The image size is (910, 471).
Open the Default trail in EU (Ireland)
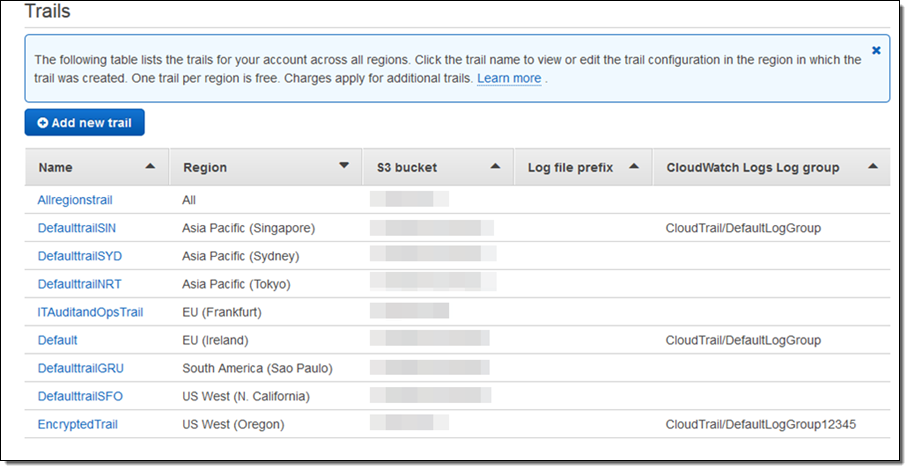pyautogui.click(x=57, y=340)
